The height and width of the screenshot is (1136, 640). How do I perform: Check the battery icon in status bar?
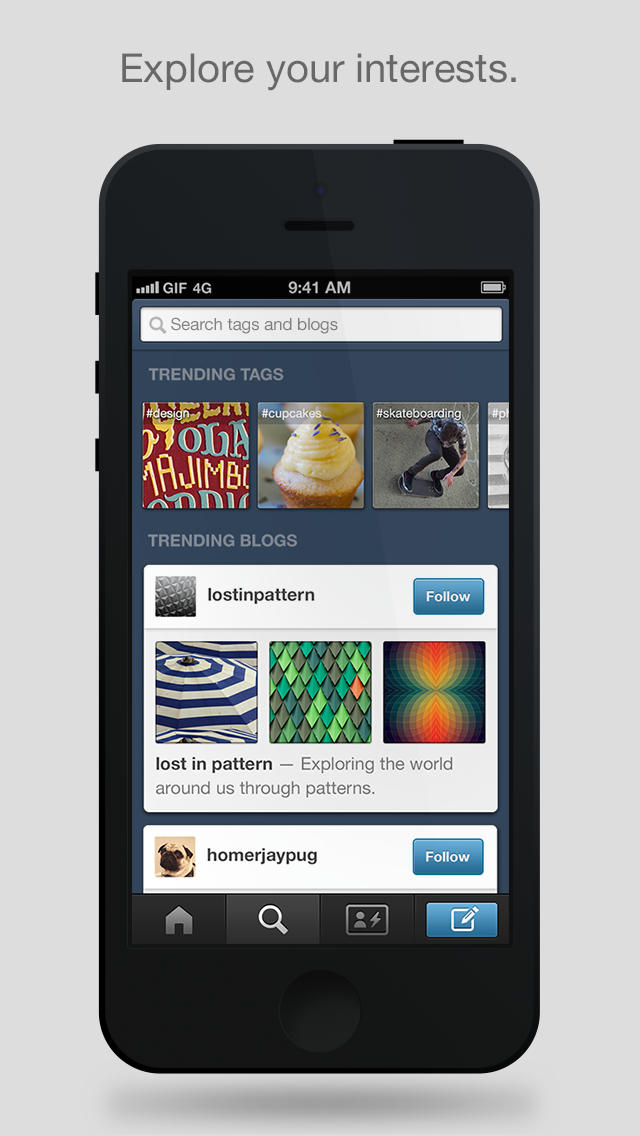[494, 288]
